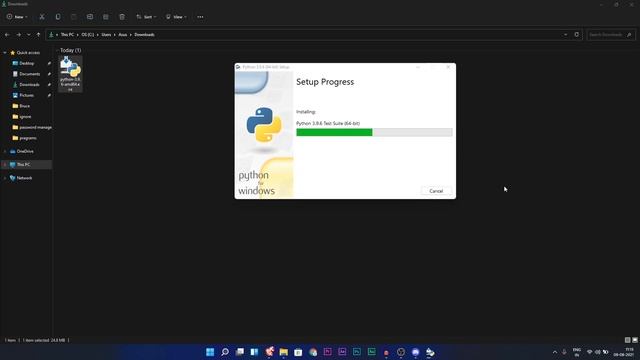
Task: Click the clock and date in the taskbar
Action: pyautogui.click(x=624, y=352)
